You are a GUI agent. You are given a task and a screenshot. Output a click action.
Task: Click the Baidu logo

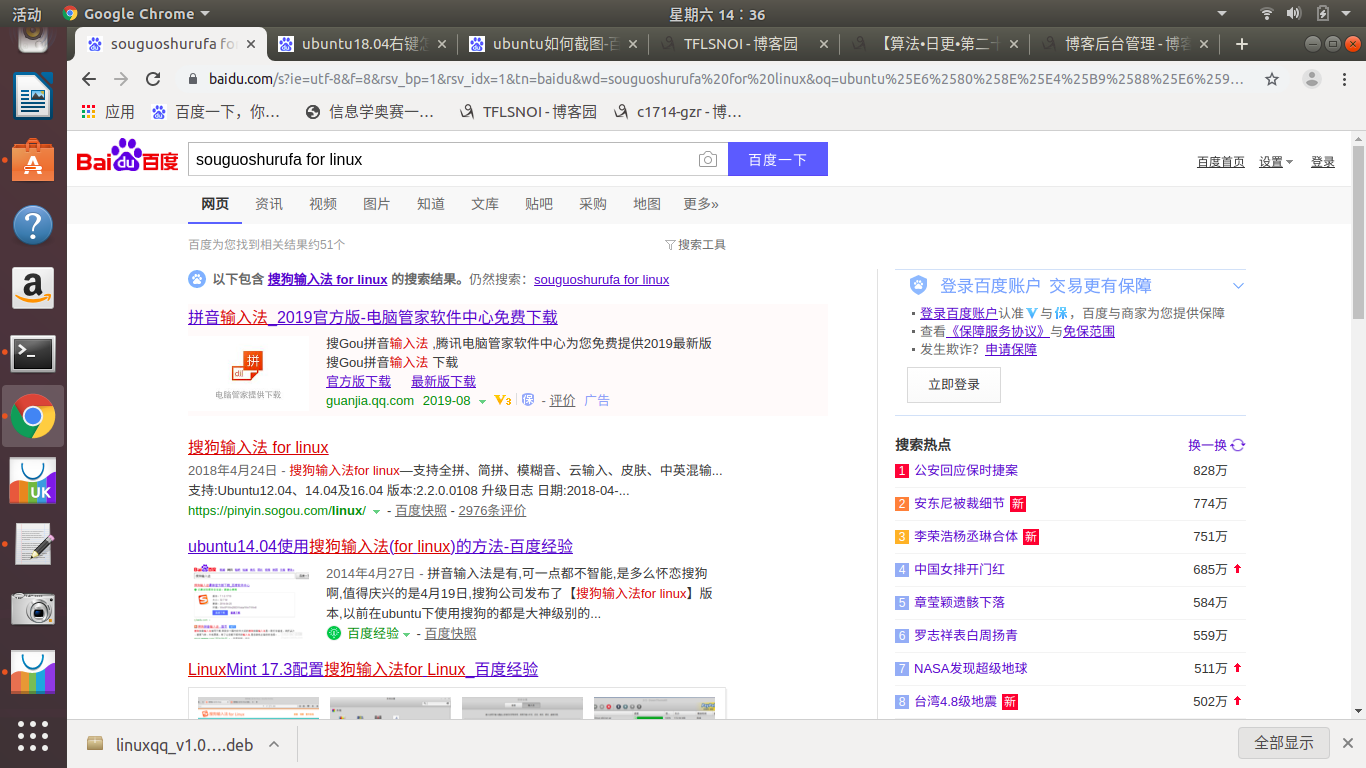pos(128,158)
